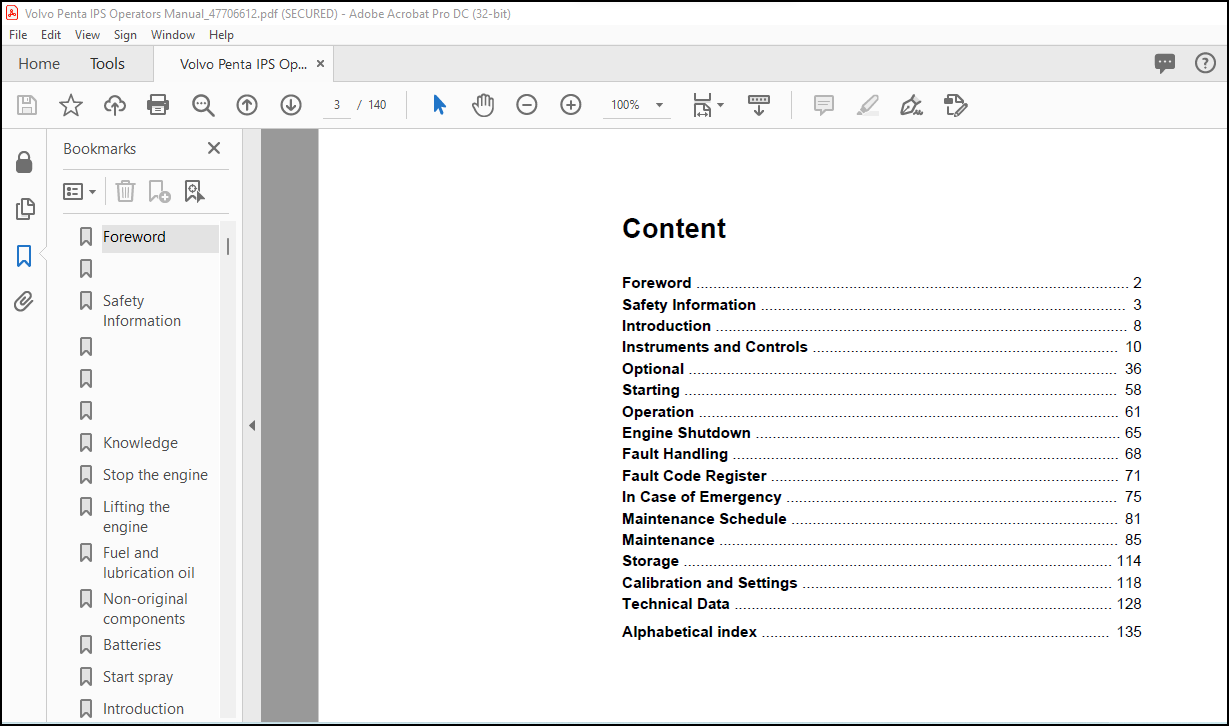Screen dimensions: 1229x726
Task: Close the Volvo Penta IPS document tab
Action: (x=320, y=63)
